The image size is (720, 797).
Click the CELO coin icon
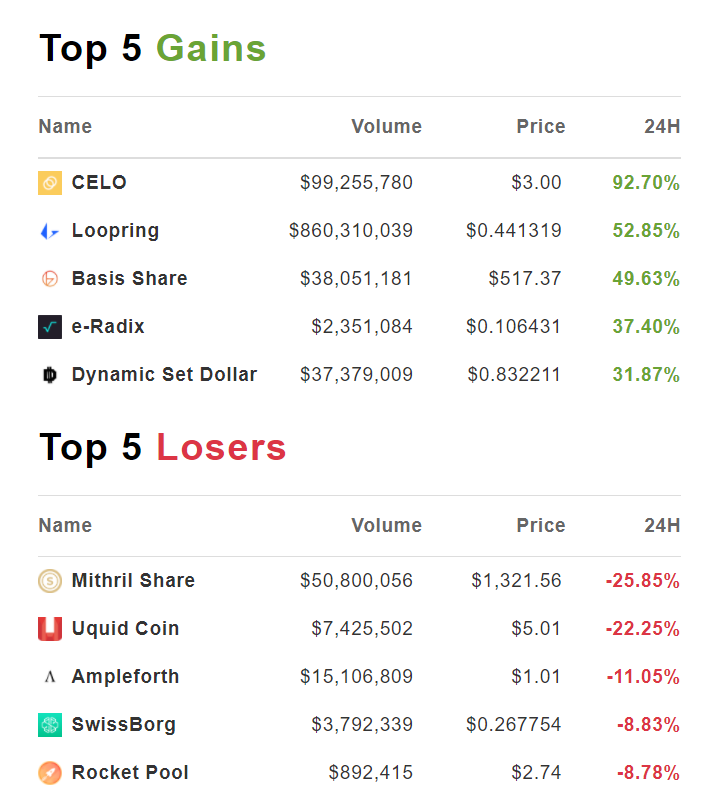coord(50,183)
